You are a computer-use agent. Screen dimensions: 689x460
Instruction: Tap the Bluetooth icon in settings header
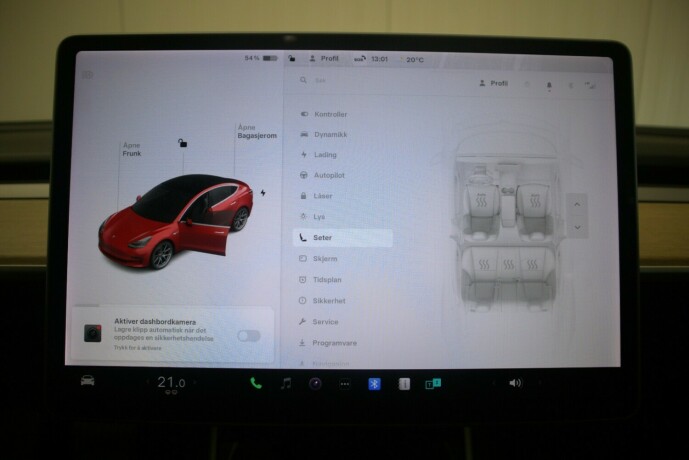coord(570,86)
